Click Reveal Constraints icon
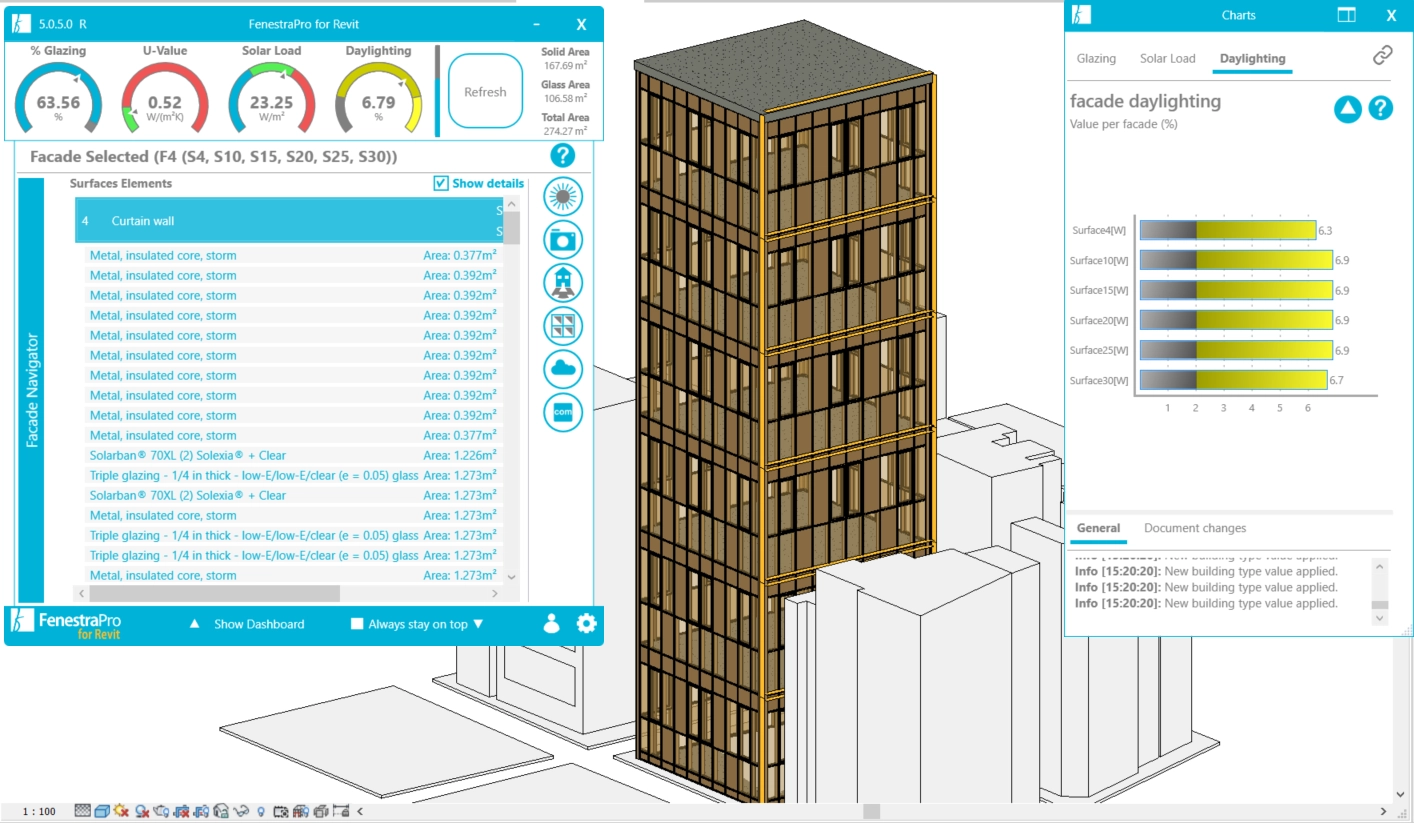Viewport: 1414px width, 823px height. [x=341, y=811]
